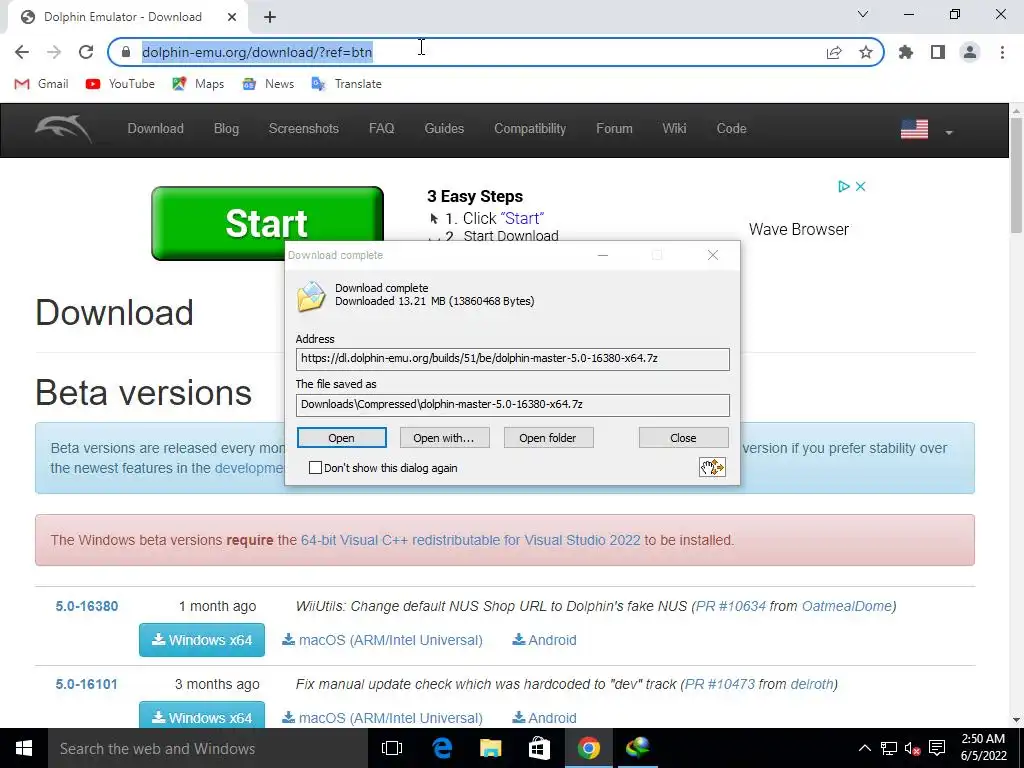The image size is (1024, 768).
Task: Open the FAQ nav item
Action: pos(381,129)
